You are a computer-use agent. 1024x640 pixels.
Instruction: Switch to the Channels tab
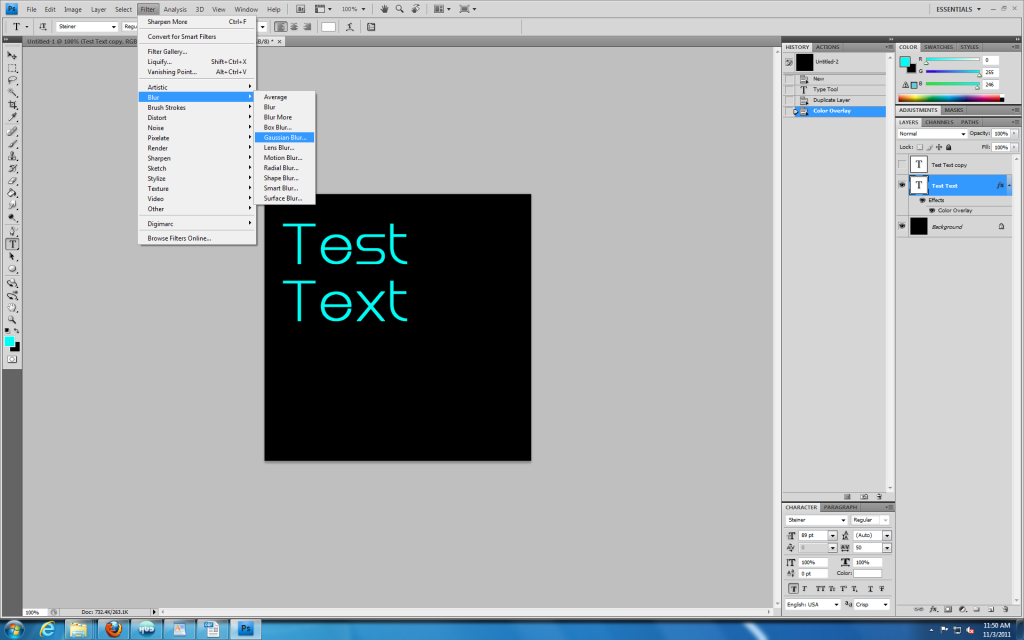pos(938,122)
